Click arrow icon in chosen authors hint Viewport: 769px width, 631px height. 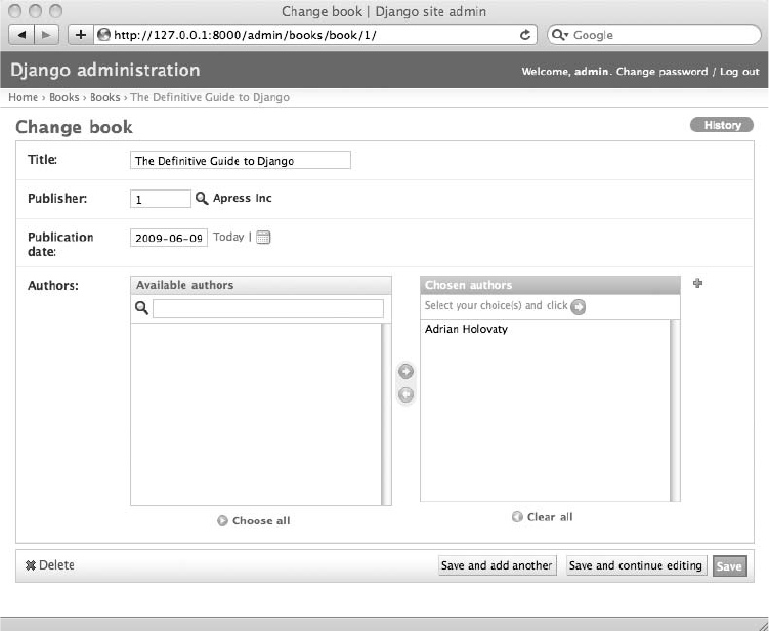[x=578, y=306]
